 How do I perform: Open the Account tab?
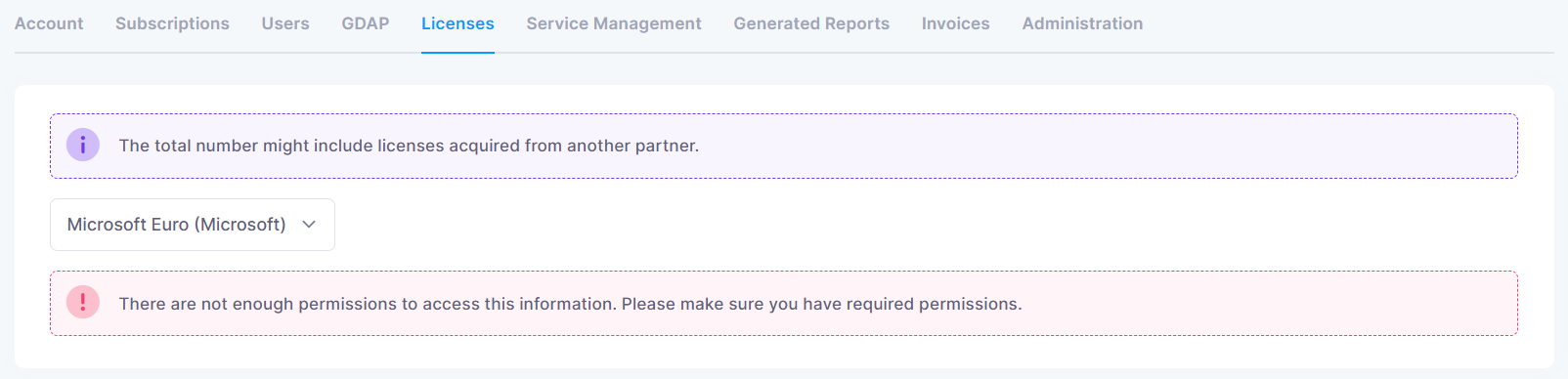(49, 23)
